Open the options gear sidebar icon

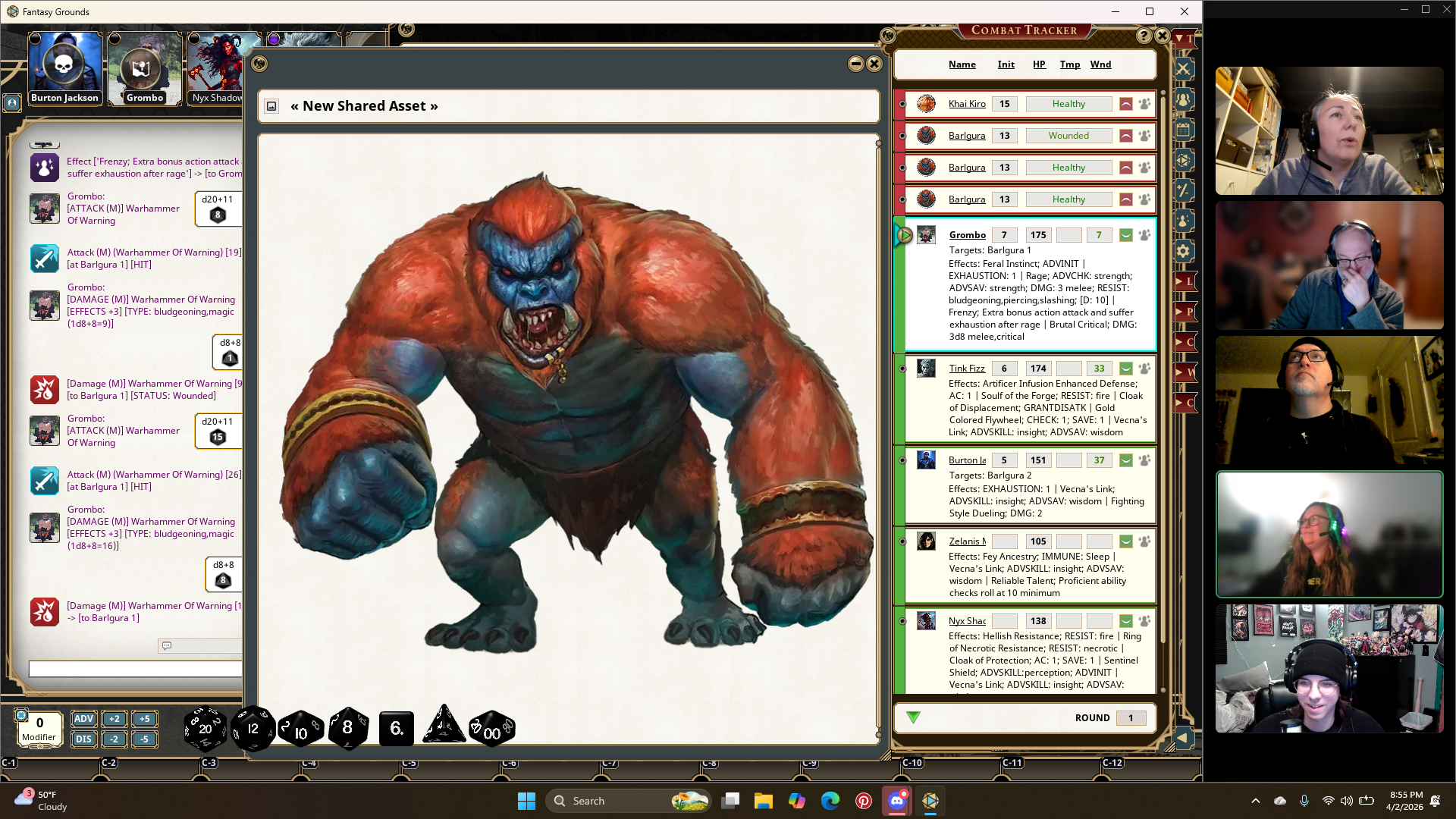pos(1183,251)
